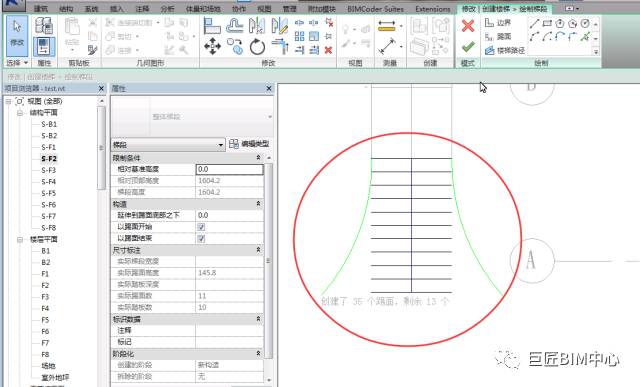The image size is (640, 387).
Task: Open the 梯段 filter dropdown
Action: 168,145
